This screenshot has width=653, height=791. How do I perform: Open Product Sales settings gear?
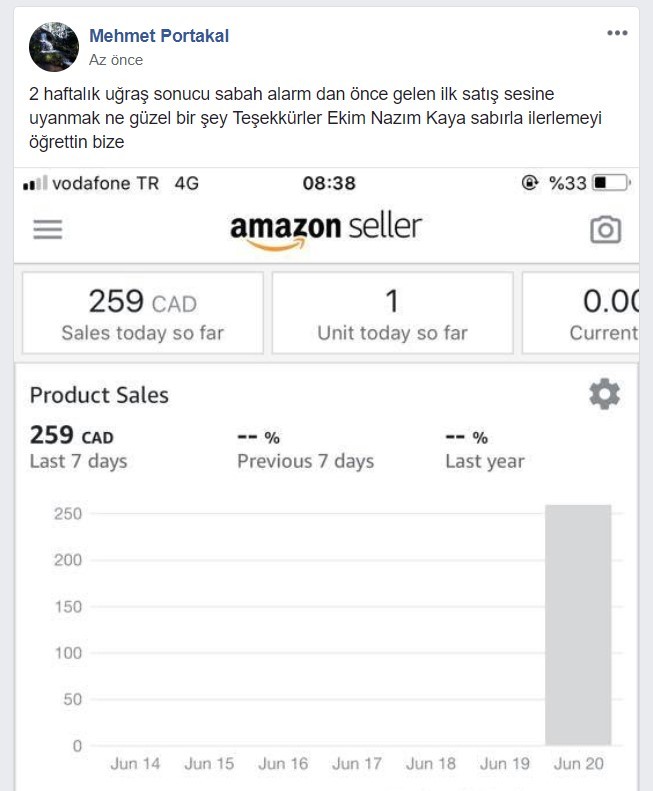click(605, 394)
